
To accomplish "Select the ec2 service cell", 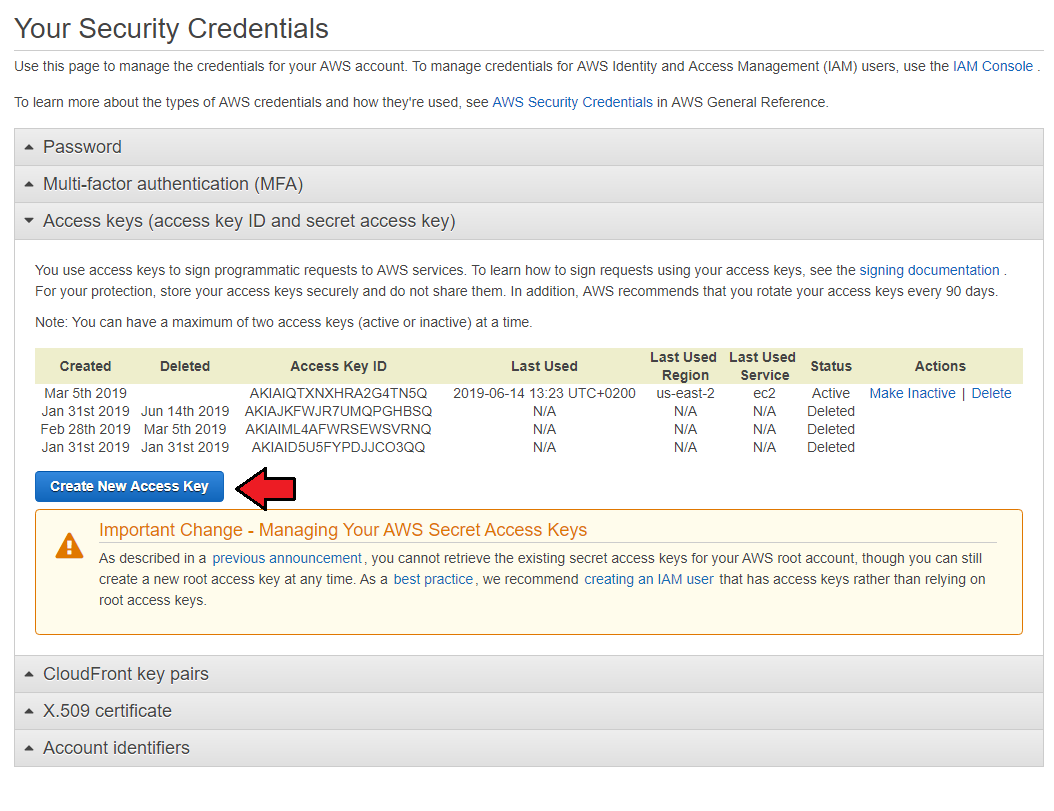I will tap(764, 393).
